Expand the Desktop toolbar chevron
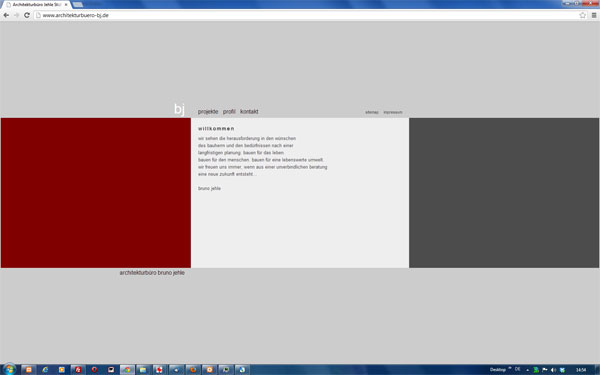The image size is (600, 375). tap(510, 368)
